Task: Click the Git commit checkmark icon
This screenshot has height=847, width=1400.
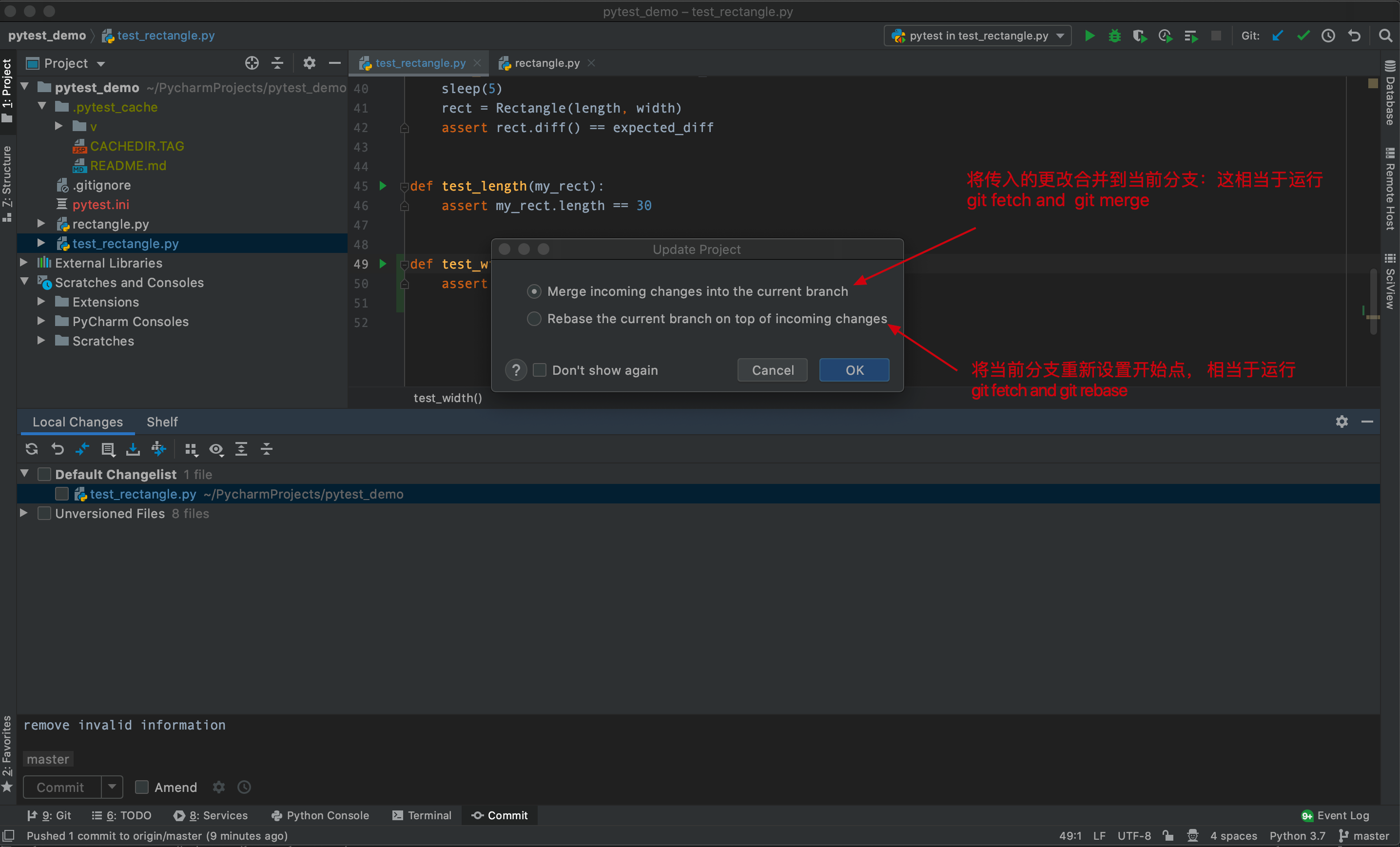Action: tap(1303, 36)
